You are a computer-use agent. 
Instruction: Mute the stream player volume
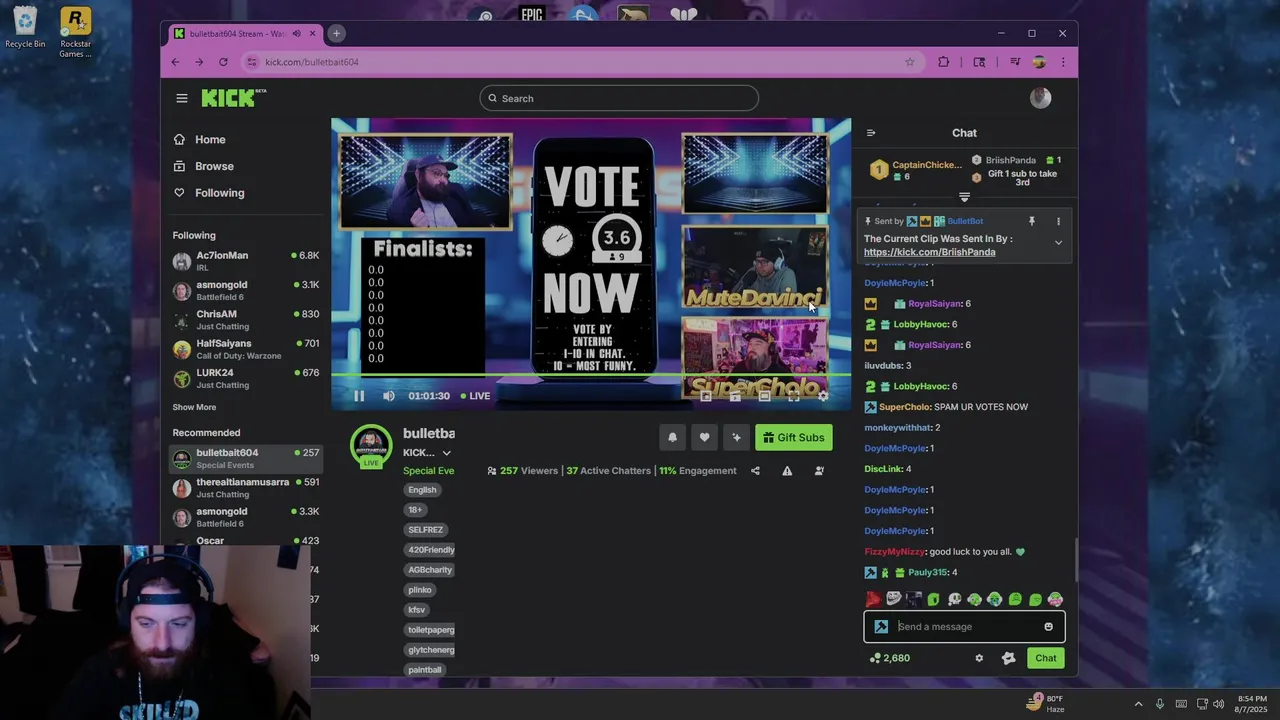[389, 396]
